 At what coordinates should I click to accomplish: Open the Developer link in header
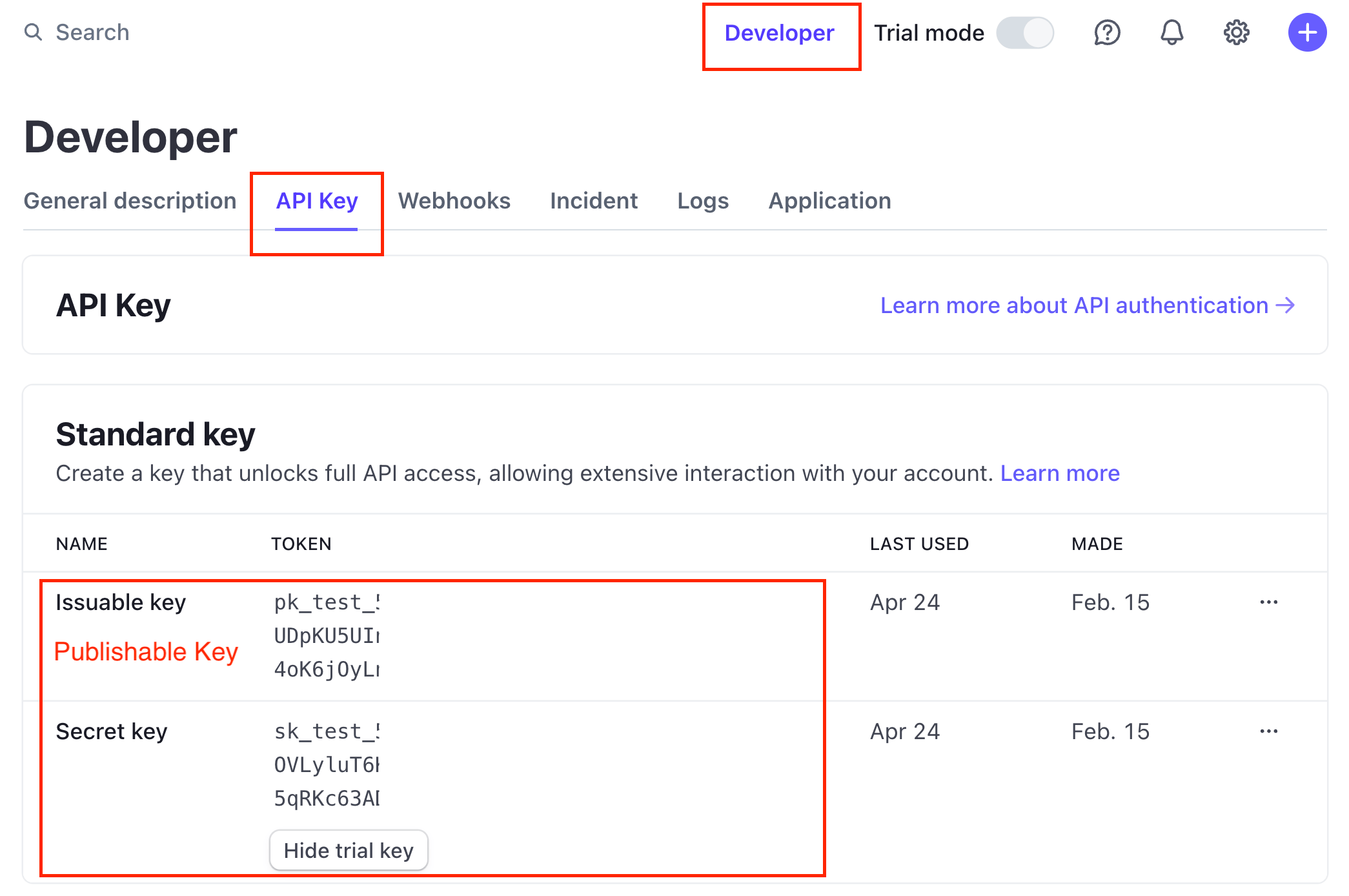point(779,33)
